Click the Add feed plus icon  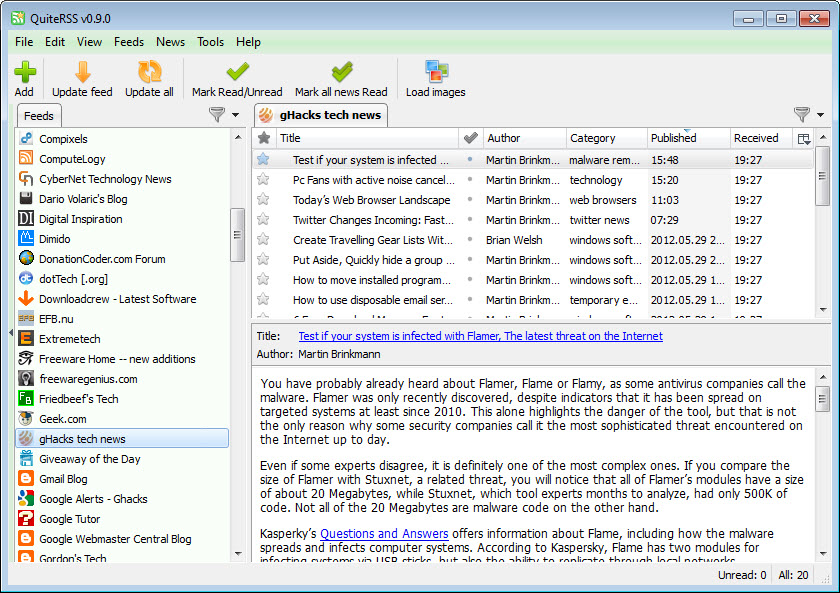coord(25,72)
